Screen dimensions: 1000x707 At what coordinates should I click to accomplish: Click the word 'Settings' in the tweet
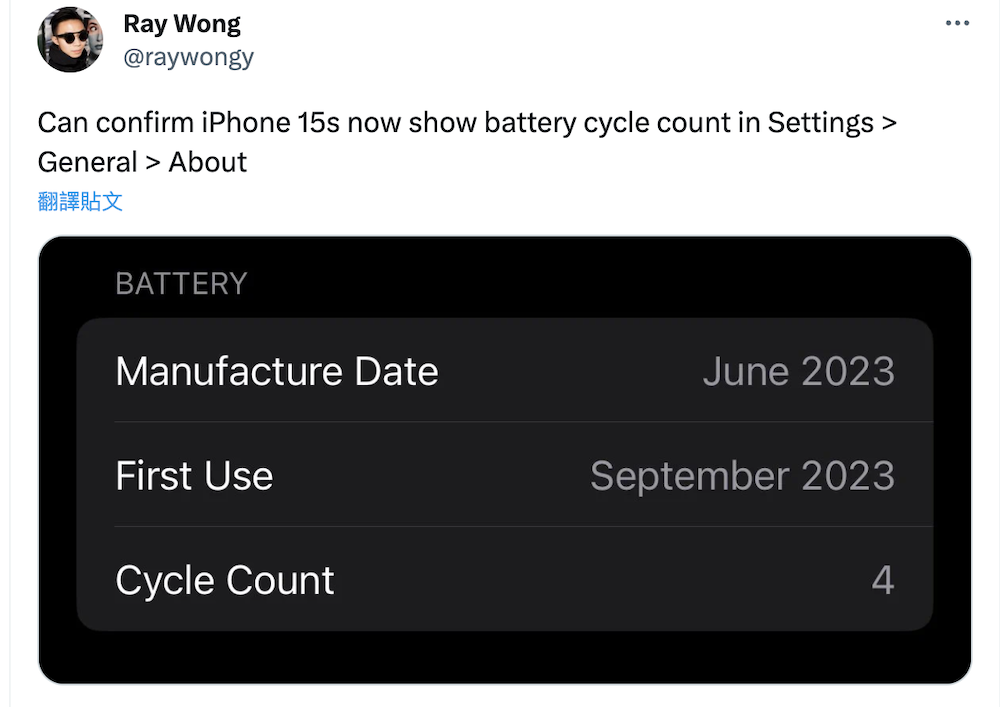point(820,123)
